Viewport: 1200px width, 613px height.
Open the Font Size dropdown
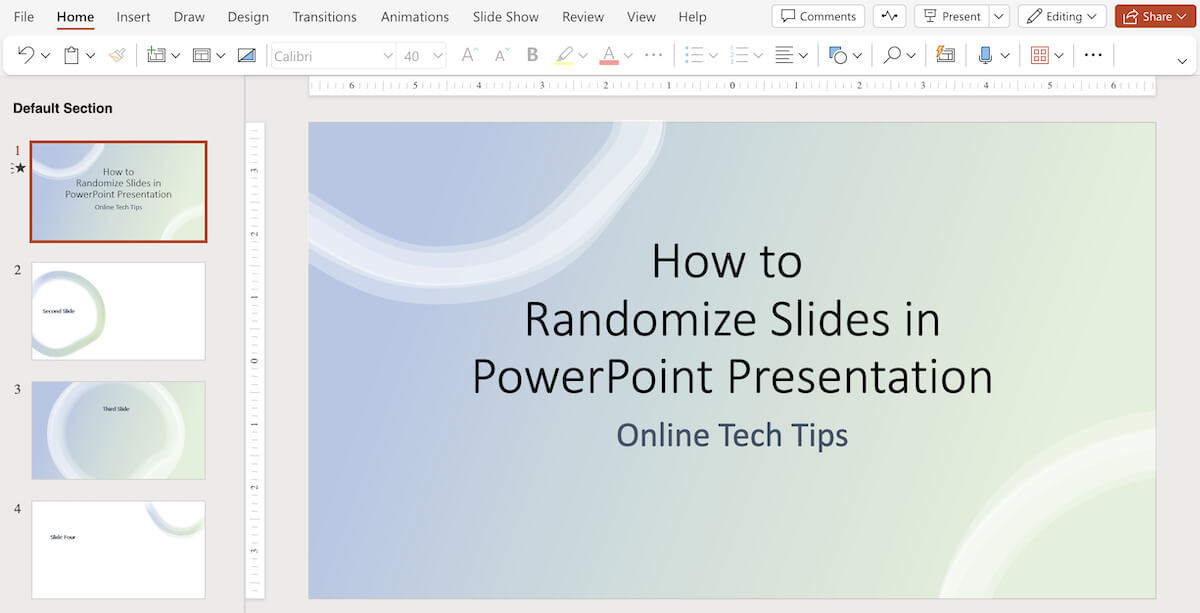[x=438, y=55]
